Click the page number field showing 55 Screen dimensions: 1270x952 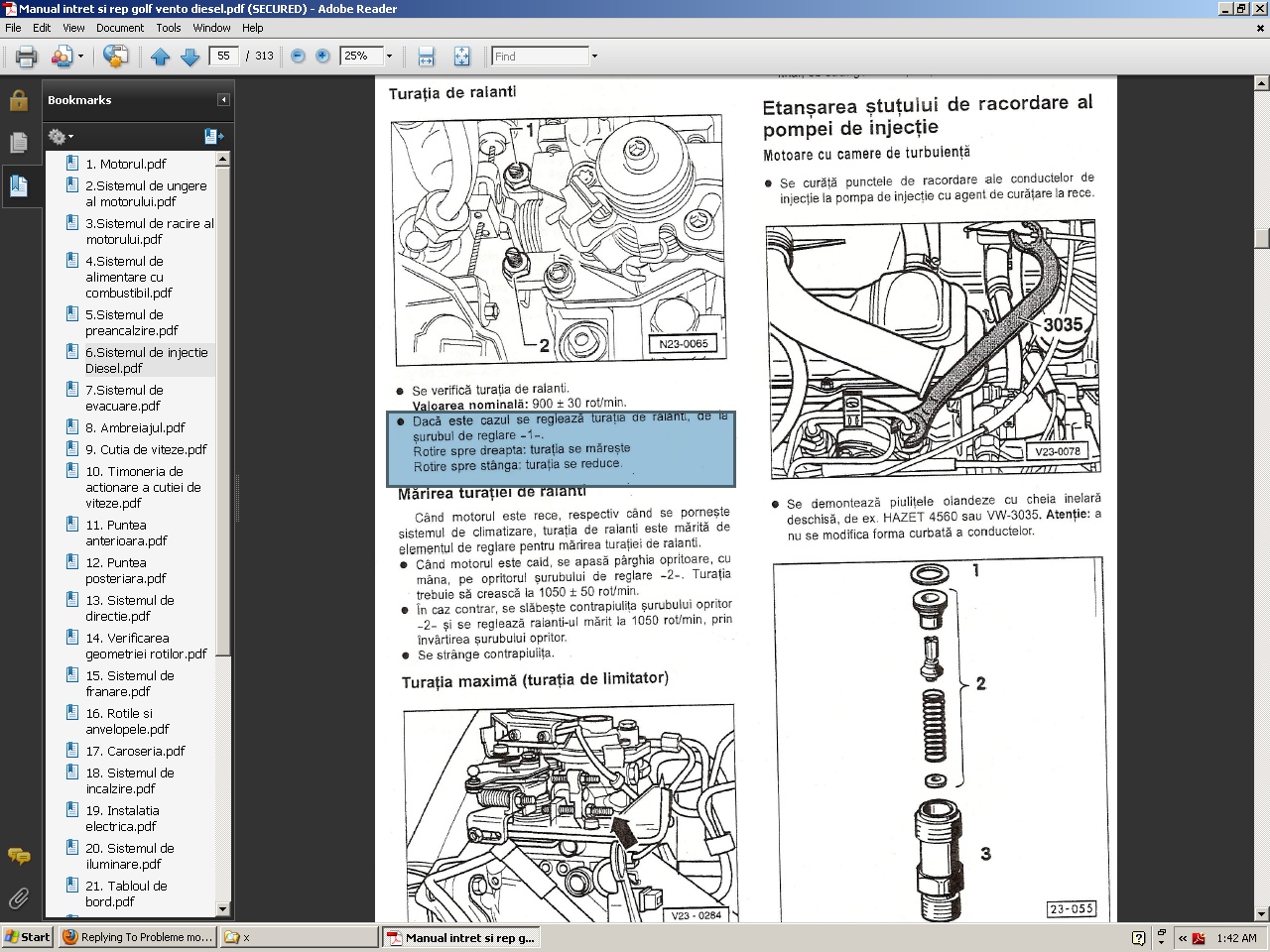coord(224,57)
